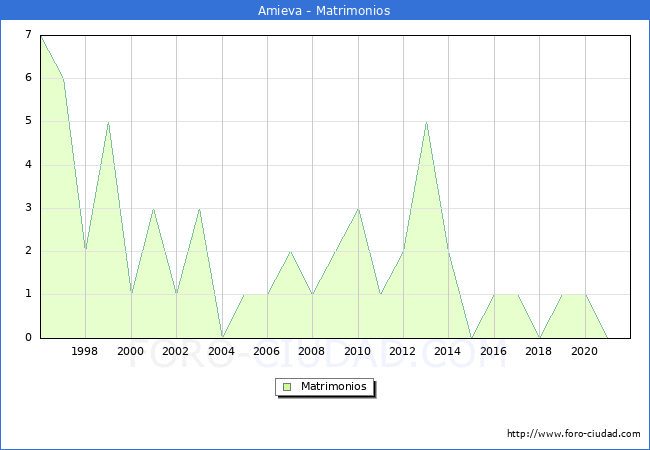The image size is (650, 450).
Task: Click the x-axis label 2014
Action: pyautogui.click(x=448, y=351)
